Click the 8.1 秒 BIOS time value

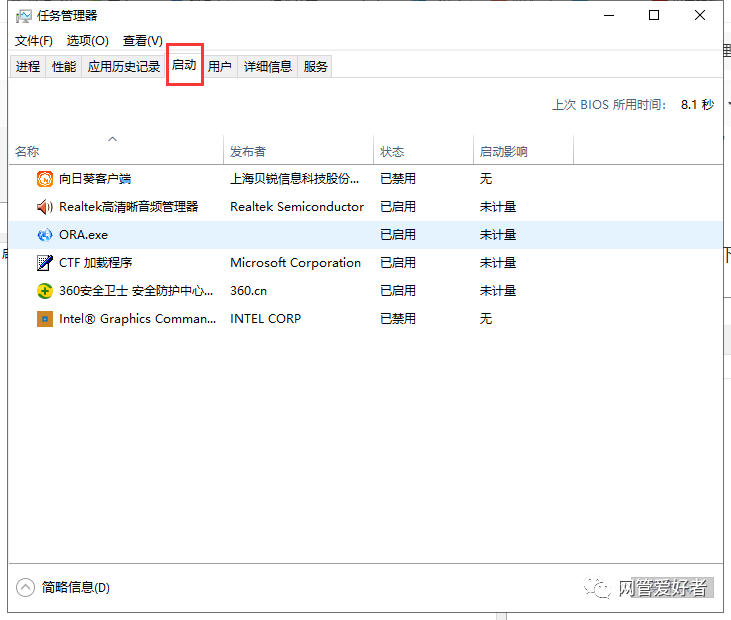pyautogui.click(x=697, y=105)
